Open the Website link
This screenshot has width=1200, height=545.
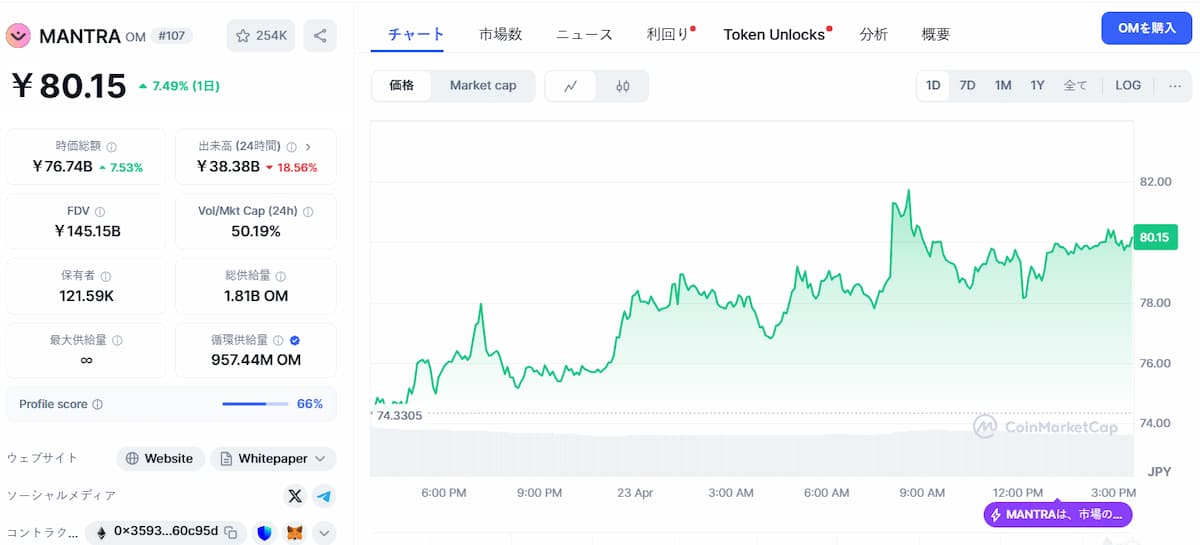coord(160,459)
